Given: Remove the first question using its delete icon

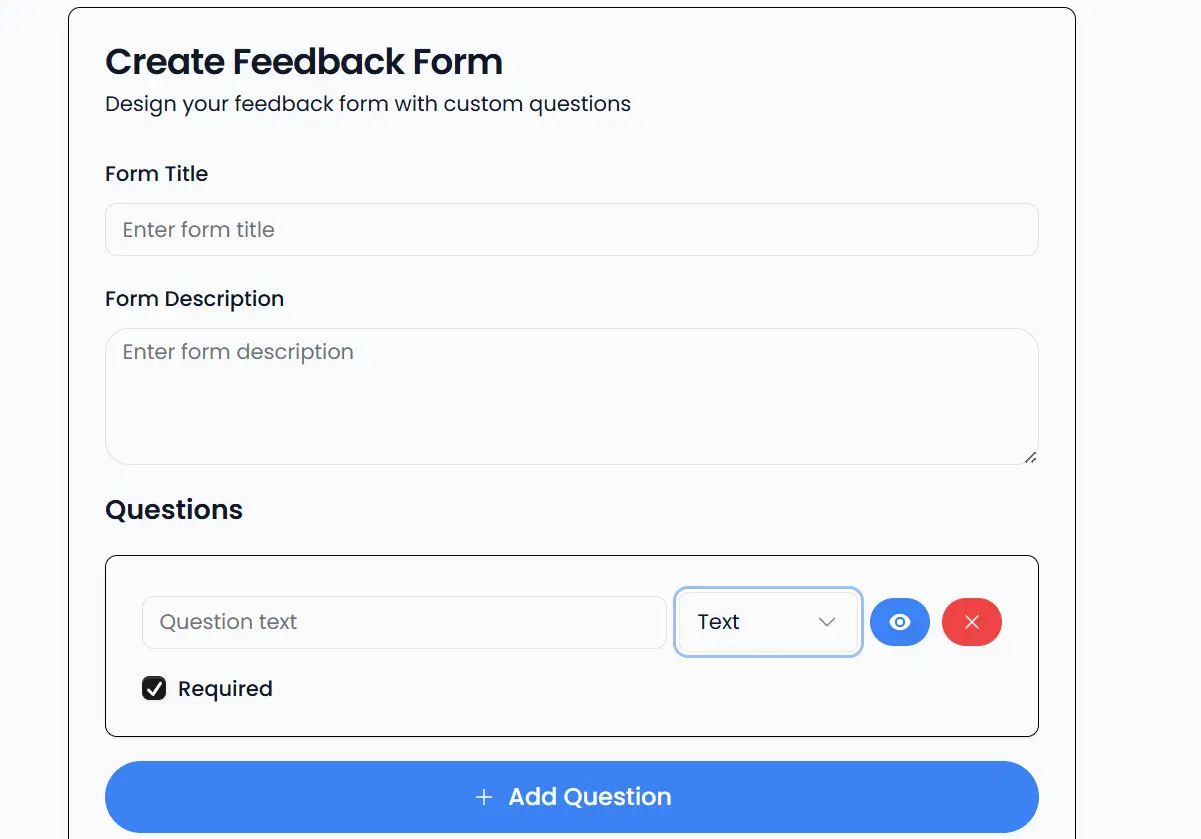Looking at the screenshot, I should coord(971,622).
